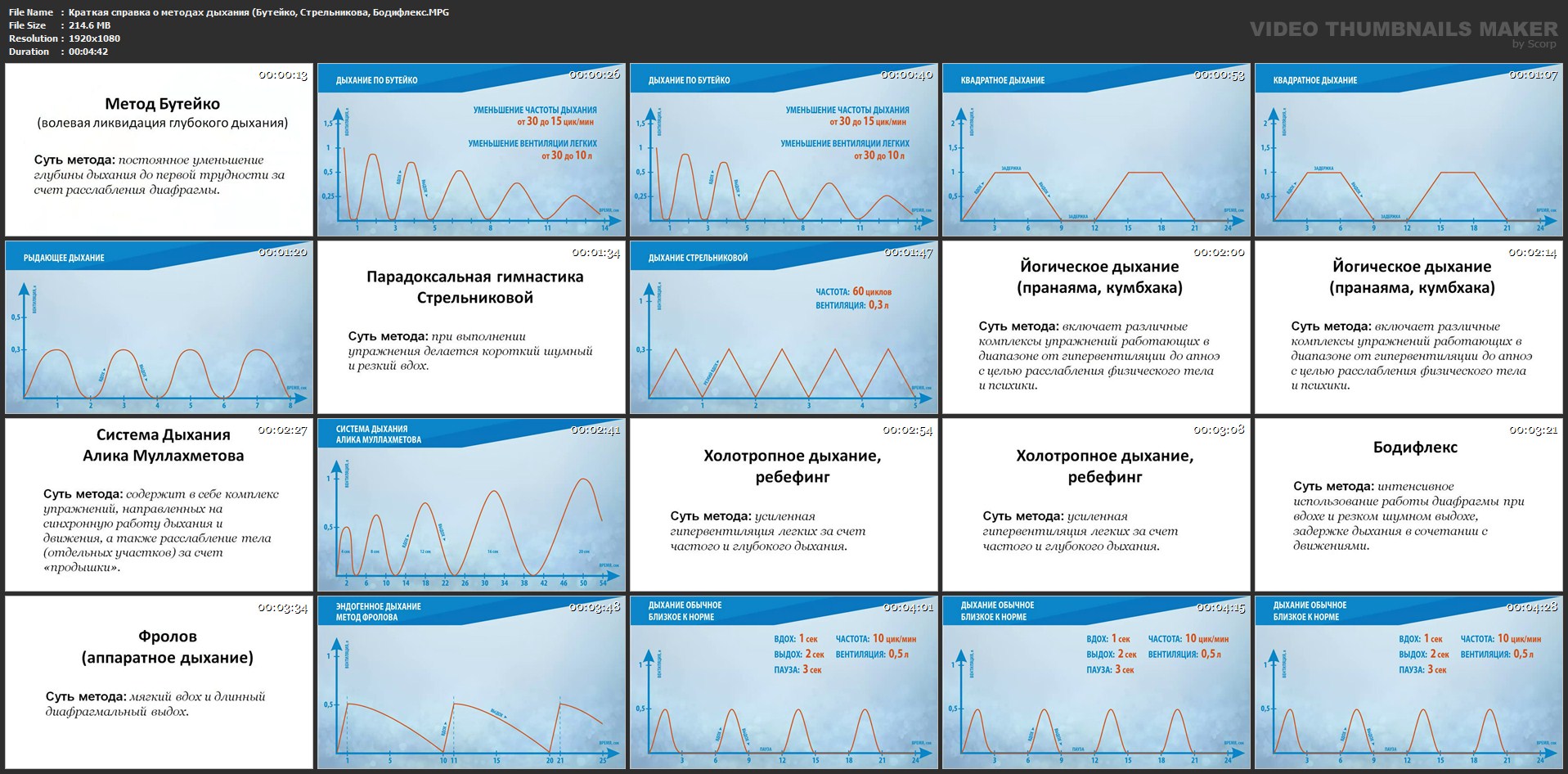The image size is (1568, 774).
Task: Open the Йогическое дыхание thumbnail at 00:02:00
Action: coord(1097,327)
